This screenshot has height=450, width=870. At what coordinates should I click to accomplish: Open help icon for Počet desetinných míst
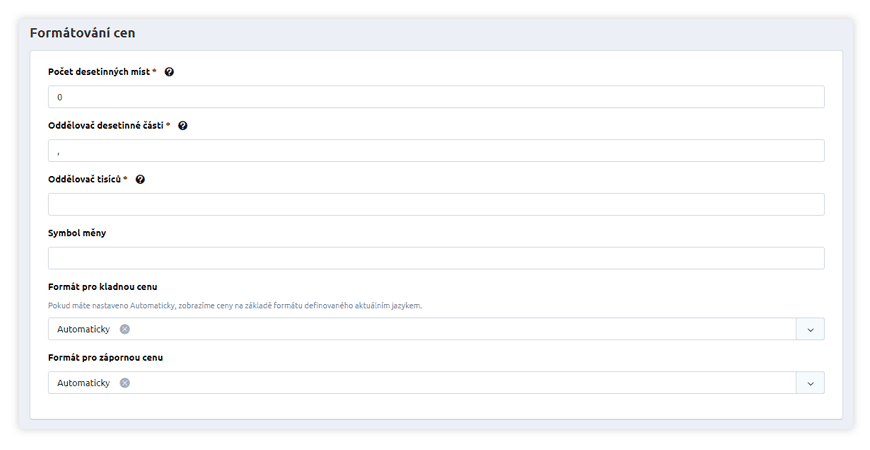[x=169, y=72]
